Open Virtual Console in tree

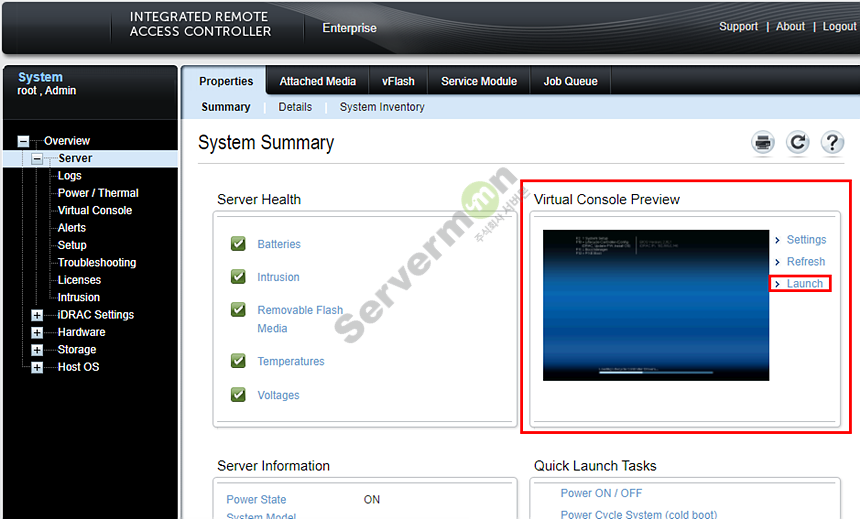[95, 211]
